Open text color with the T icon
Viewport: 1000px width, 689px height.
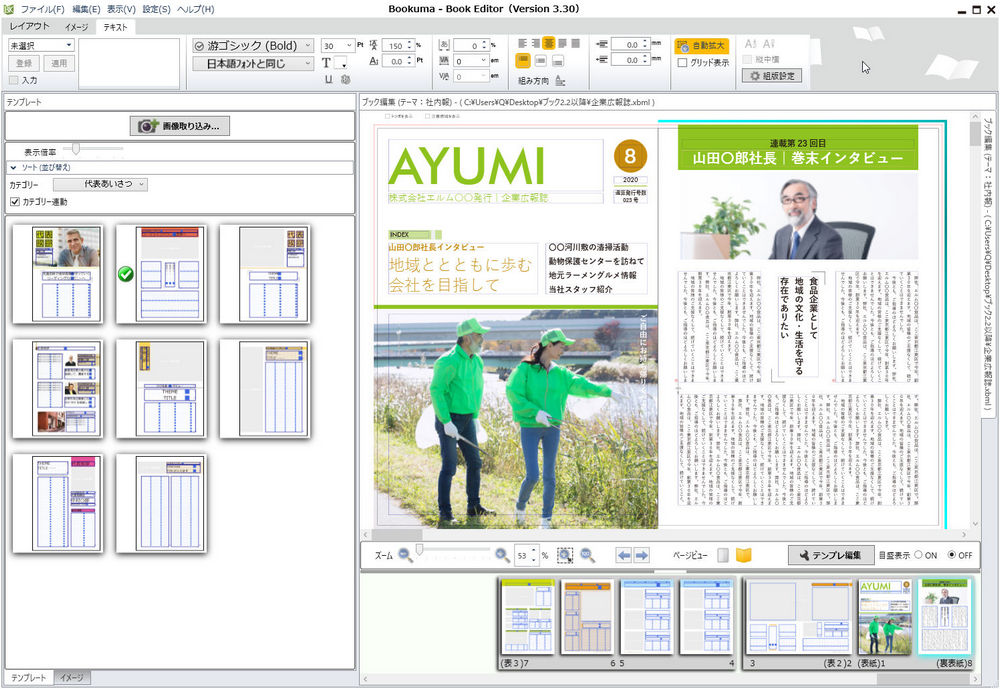[x=325, y=62]
